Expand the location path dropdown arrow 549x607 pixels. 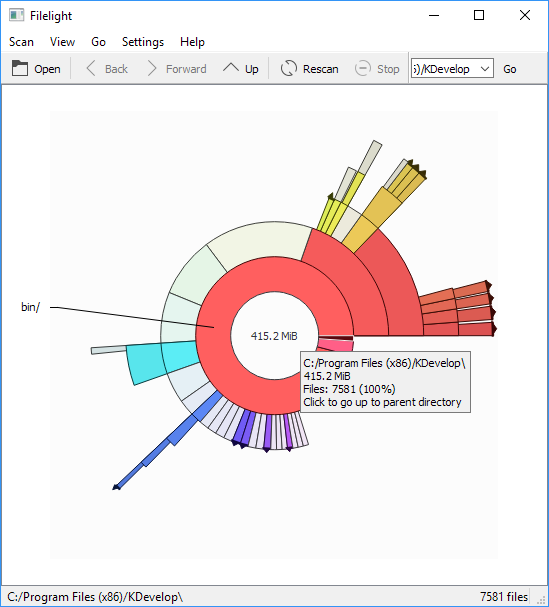485,69
